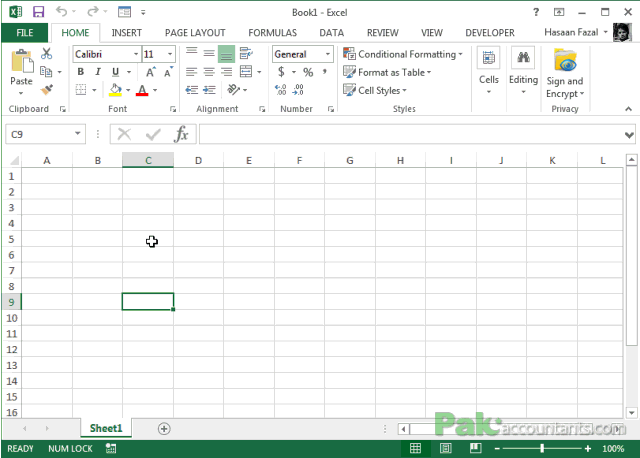Click the macro recording icon in status bar
The image size is (640, 458).
[111, 449]
